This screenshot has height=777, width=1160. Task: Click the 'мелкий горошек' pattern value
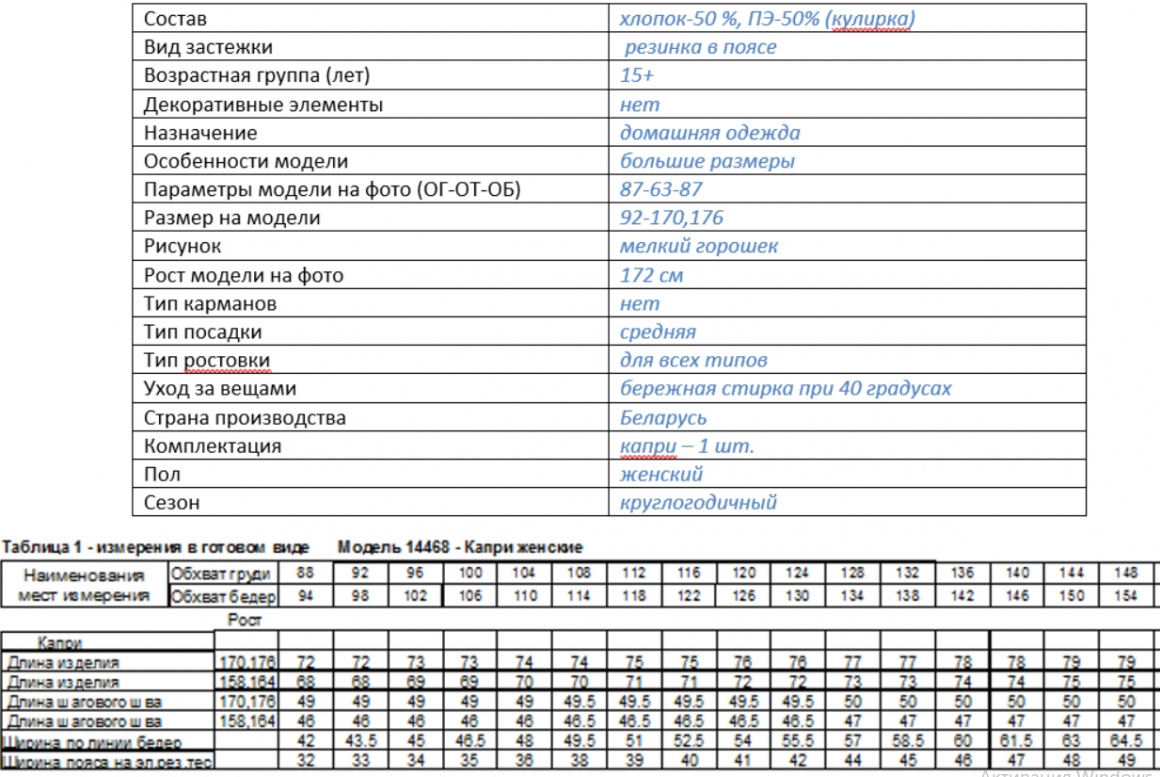[x=698, y=246]
